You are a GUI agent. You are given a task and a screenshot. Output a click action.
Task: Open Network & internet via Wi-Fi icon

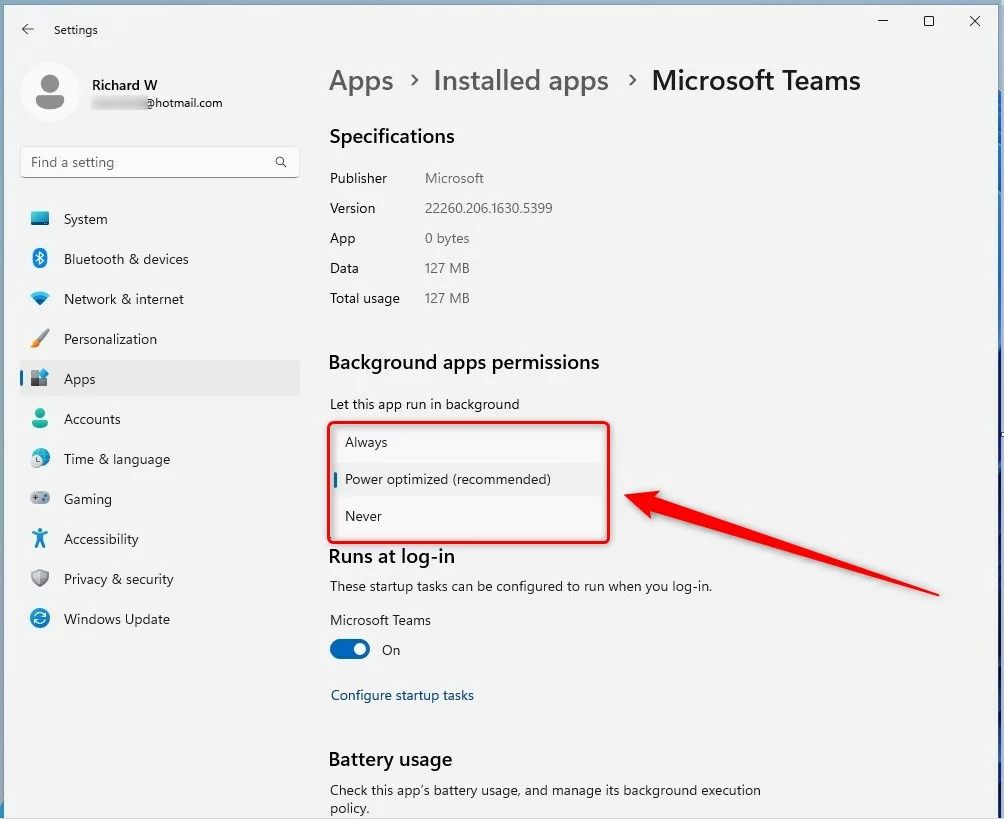click(x=40, y=299)
